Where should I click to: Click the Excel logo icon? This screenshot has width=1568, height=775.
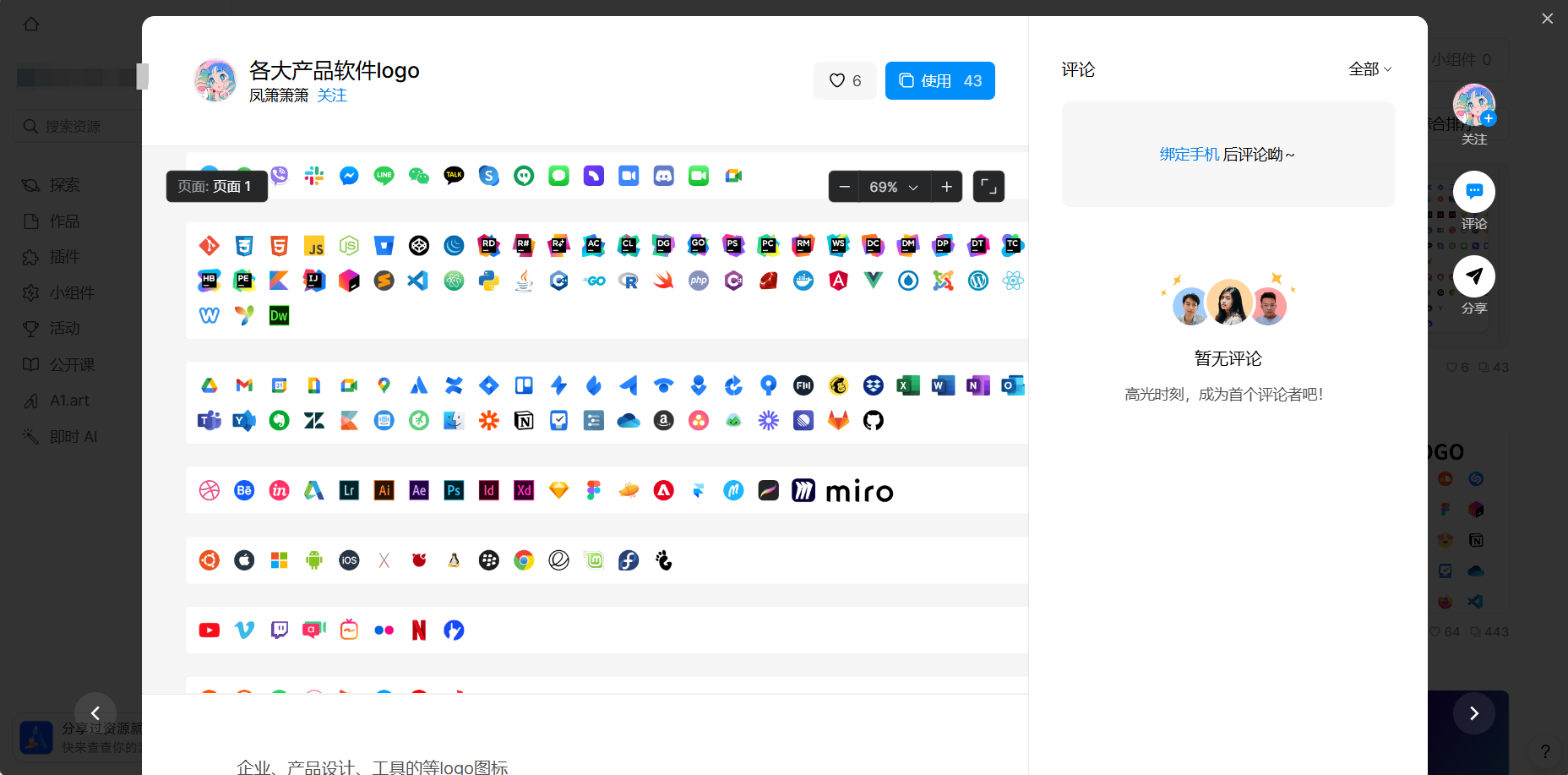coord(908,385)
